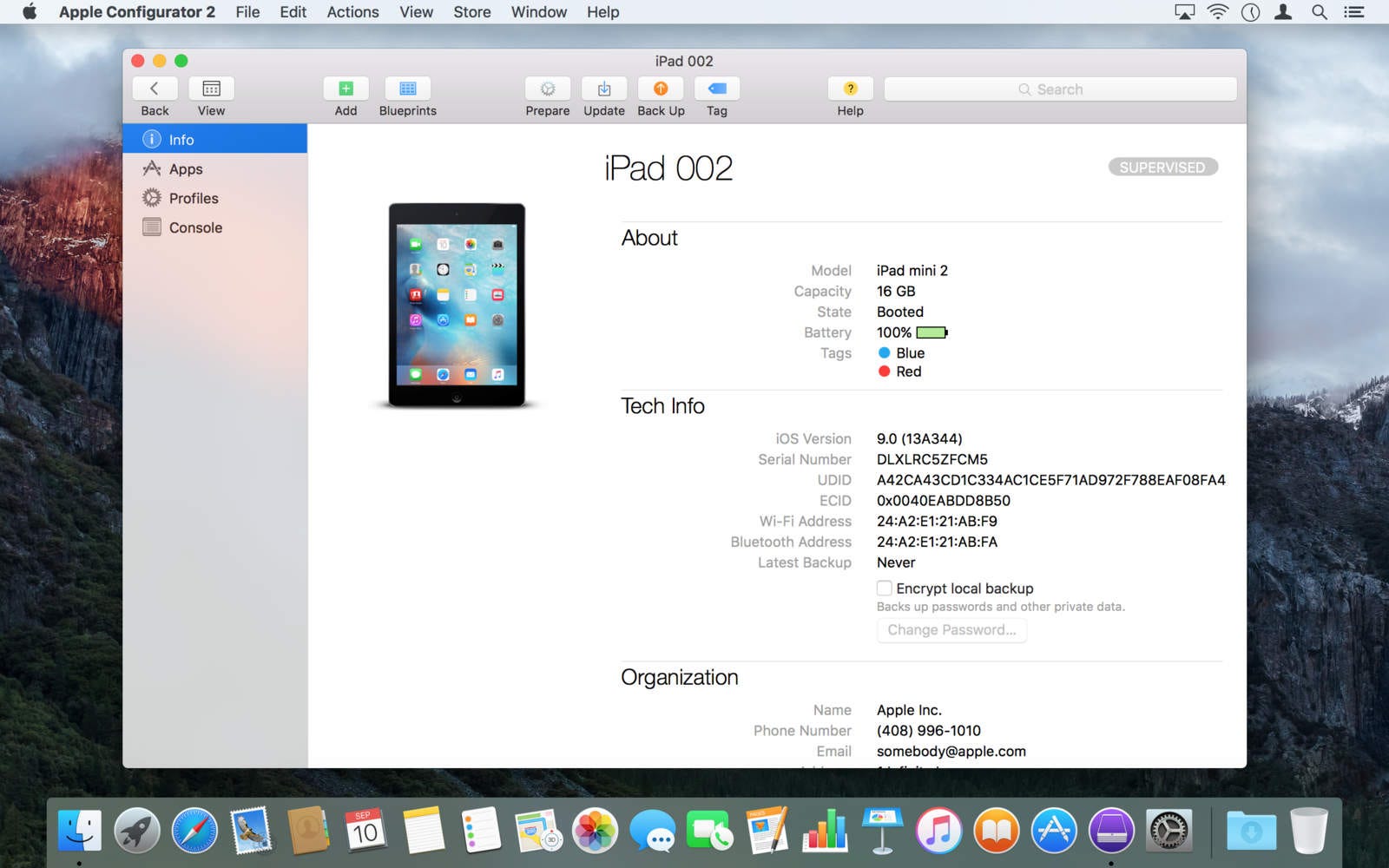The height and width of the screenshot is (868, 1389).
Task: Click the green Add button
Action: 346,89
